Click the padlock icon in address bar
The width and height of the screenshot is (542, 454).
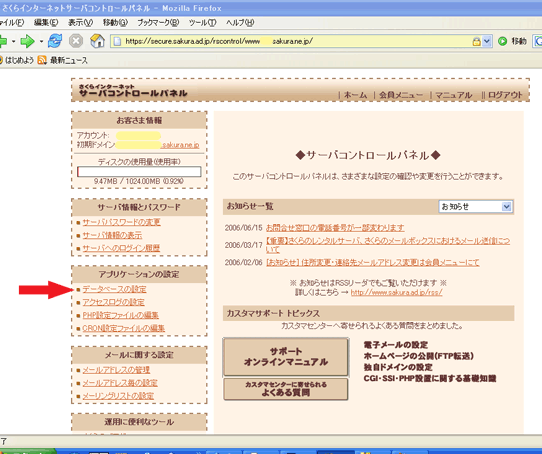click(x=476, y=41)
